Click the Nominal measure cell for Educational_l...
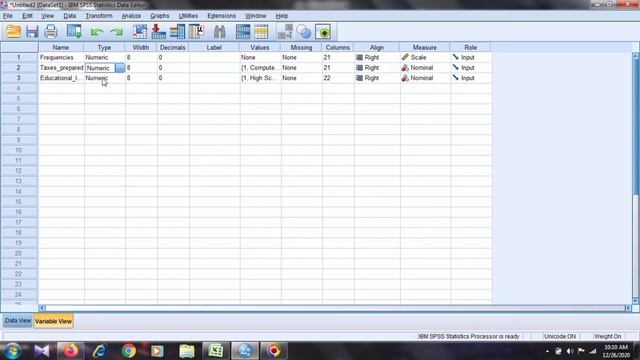 point(425,78)
